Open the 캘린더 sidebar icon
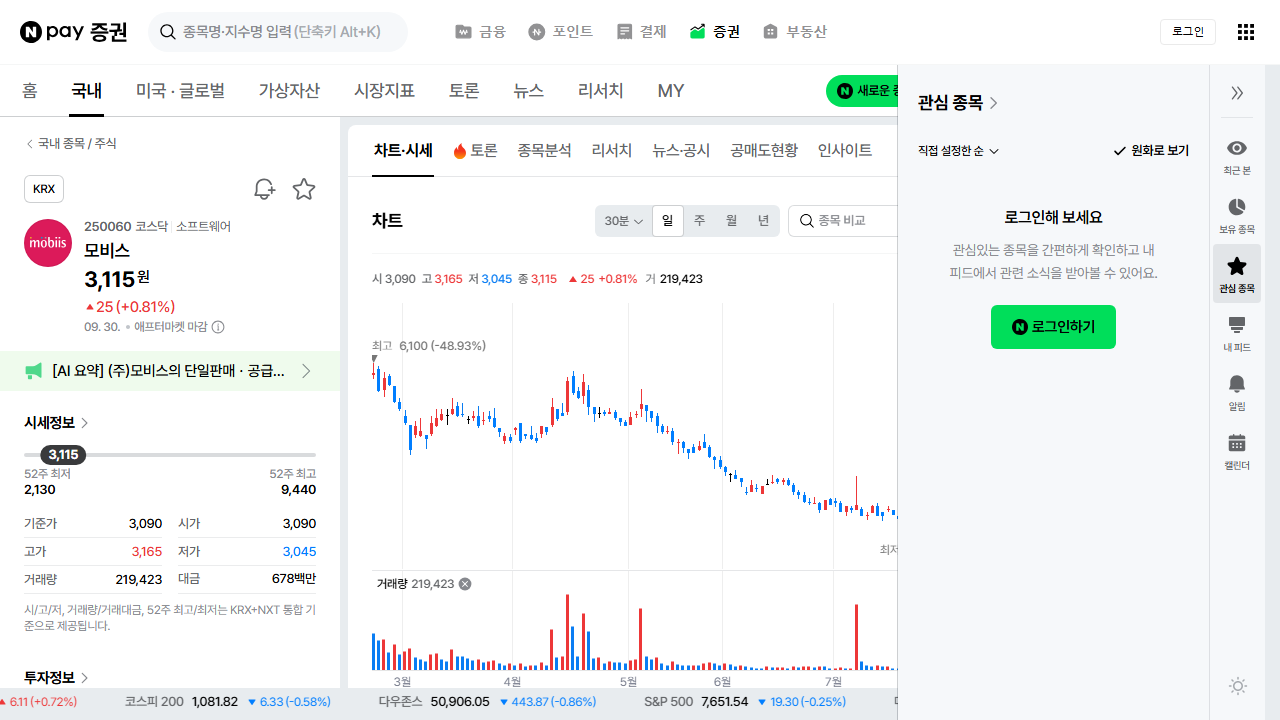The height and width of the screenshot is (720, 1280). click(x=1237, y=451)
